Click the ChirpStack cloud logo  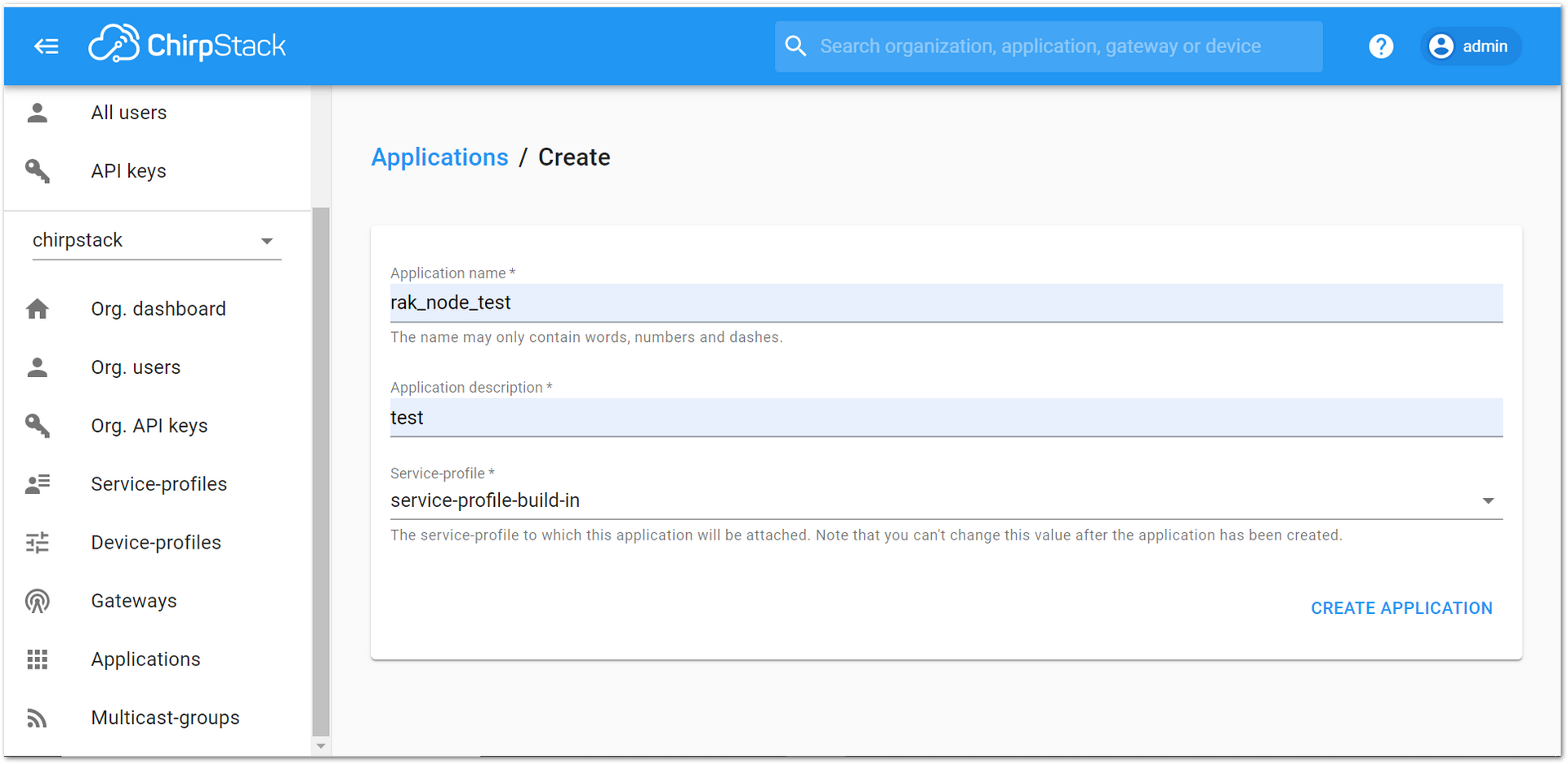[x=187, y=45]
